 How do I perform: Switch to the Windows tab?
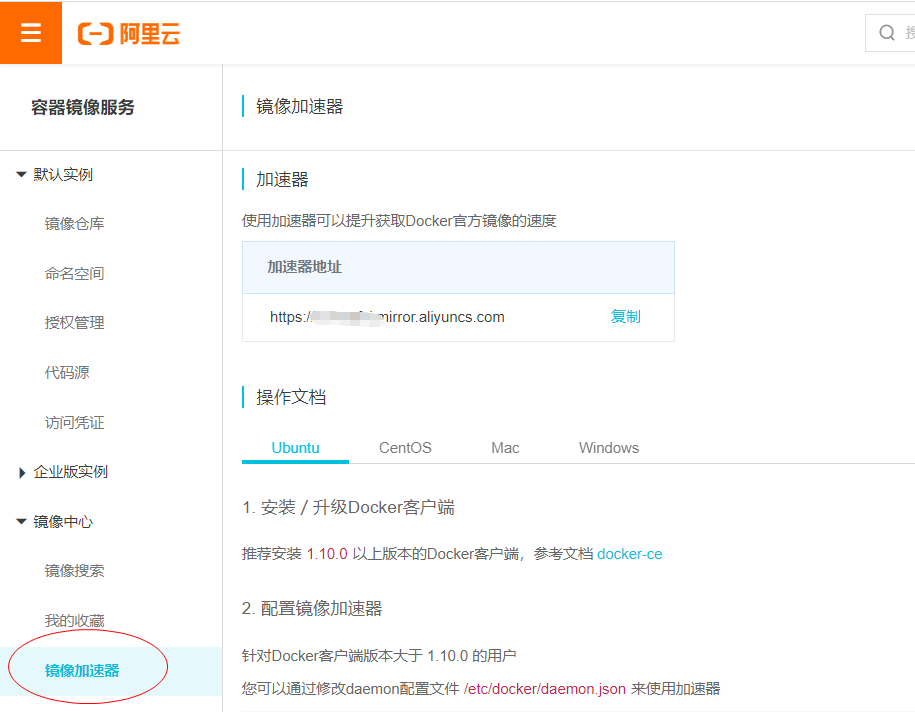609,448
